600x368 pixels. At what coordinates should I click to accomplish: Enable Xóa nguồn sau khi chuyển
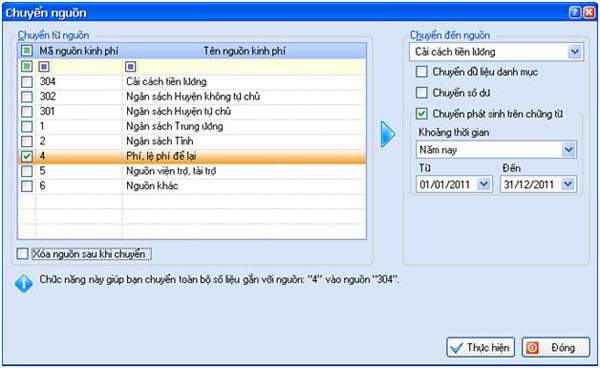pos(23,254)
